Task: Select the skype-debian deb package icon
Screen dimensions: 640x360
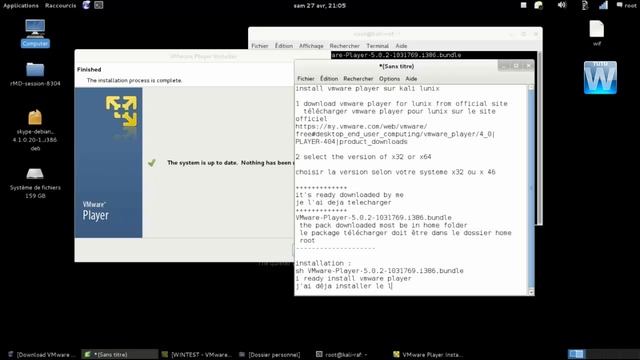Action: click(x=35, y=118)
